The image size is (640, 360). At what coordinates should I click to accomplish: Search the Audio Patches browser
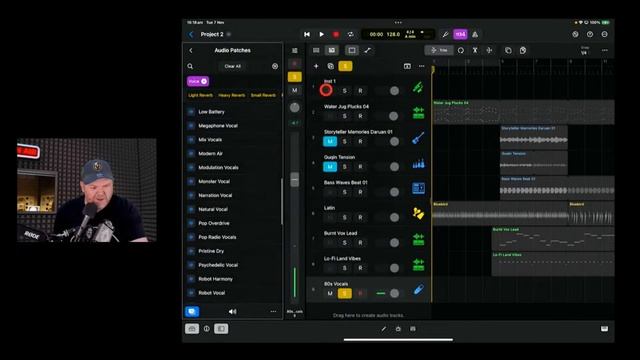click(190, 66)
